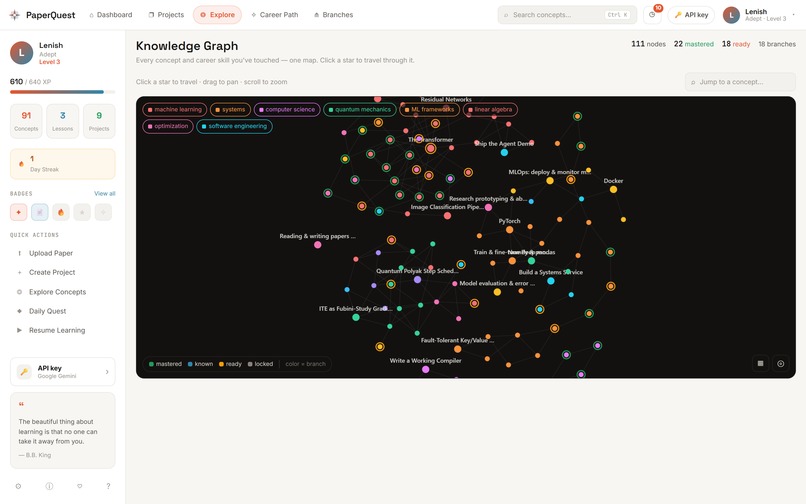Click the settings icon at sidebar bottom
The width and height of the screenshot is (806, 504).
19,486
